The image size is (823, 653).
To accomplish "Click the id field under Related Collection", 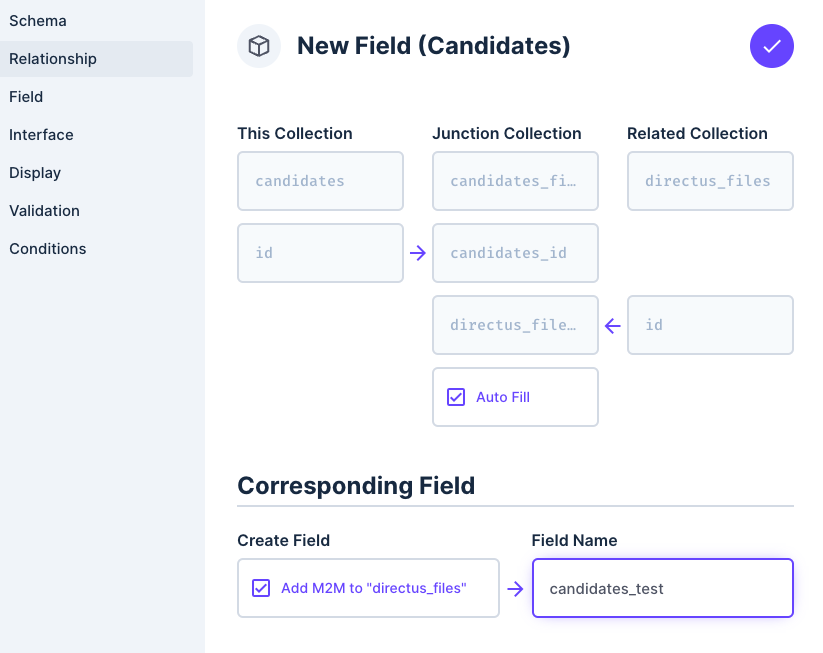I will [710, 325].
